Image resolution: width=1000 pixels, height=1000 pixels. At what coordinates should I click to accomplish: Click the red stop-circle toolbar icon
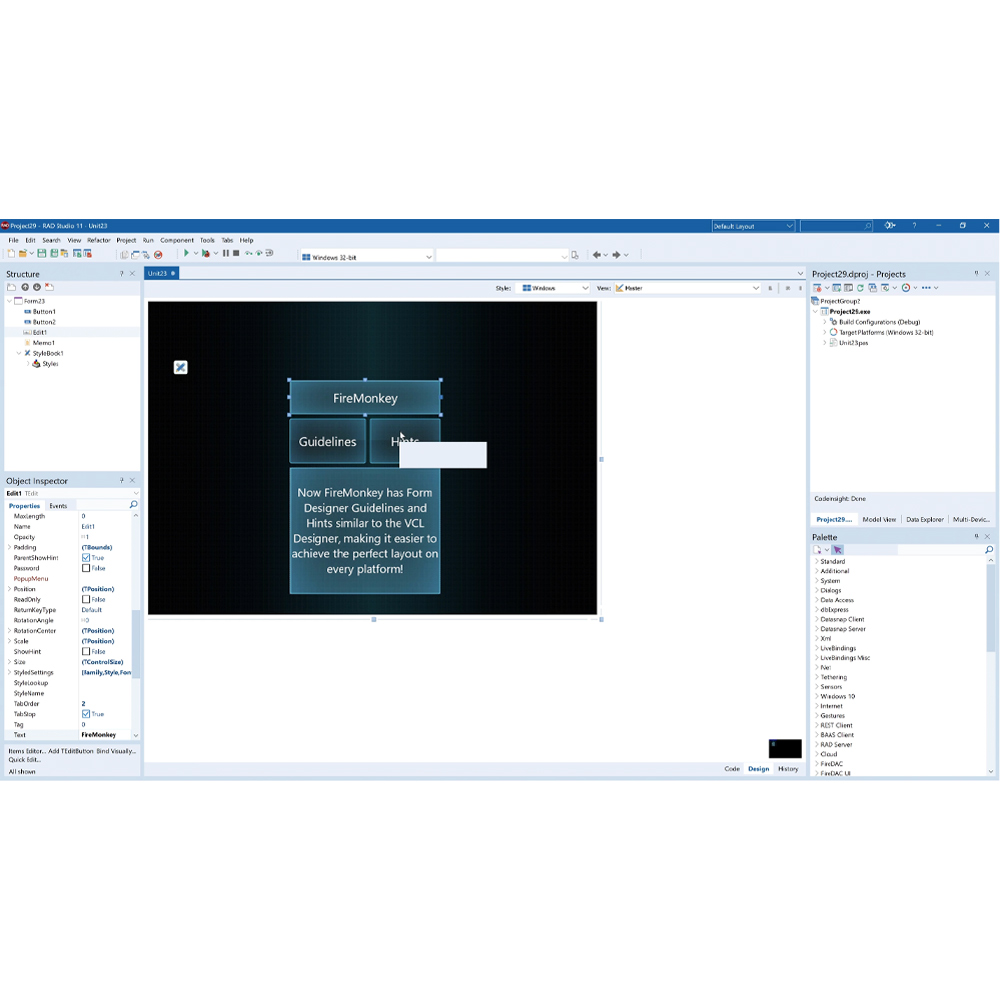click(158, 254)
